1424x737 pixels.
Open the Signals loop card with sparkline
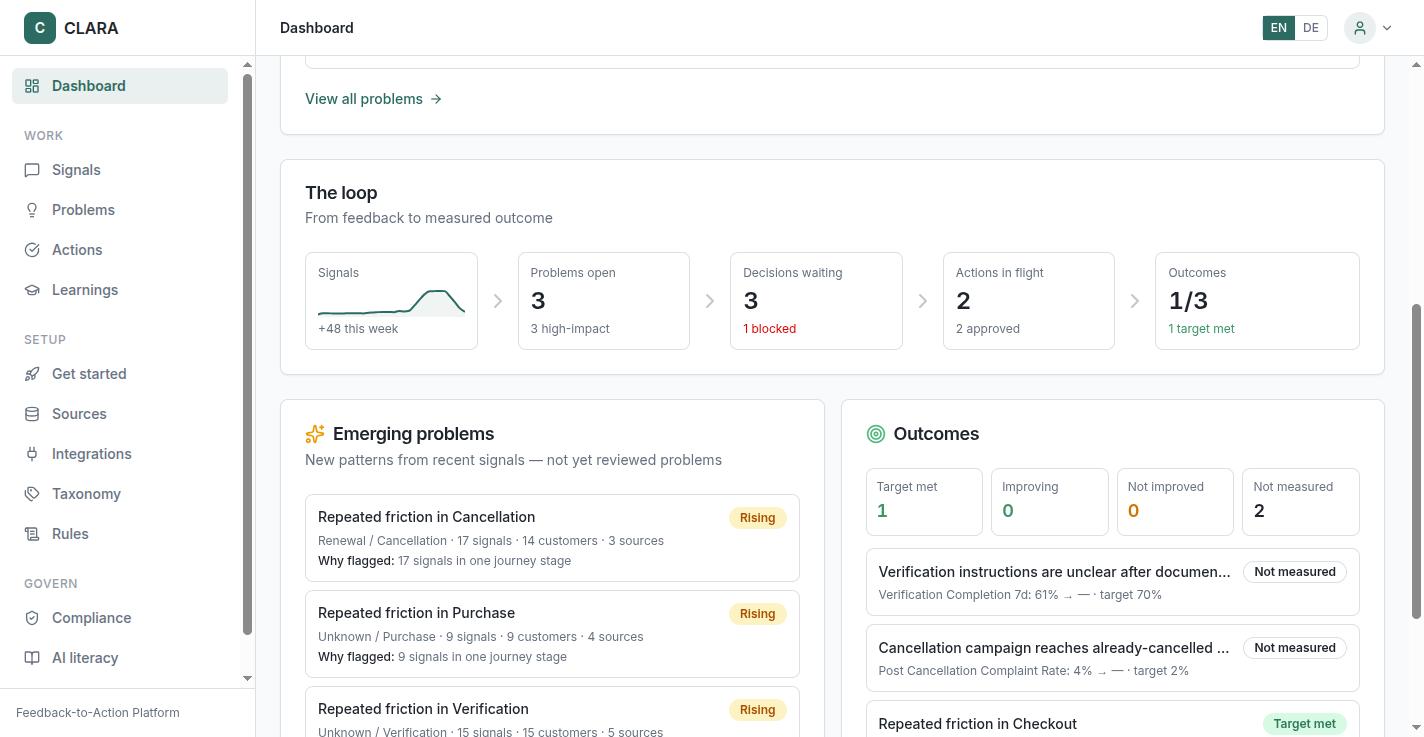(391, 301)
